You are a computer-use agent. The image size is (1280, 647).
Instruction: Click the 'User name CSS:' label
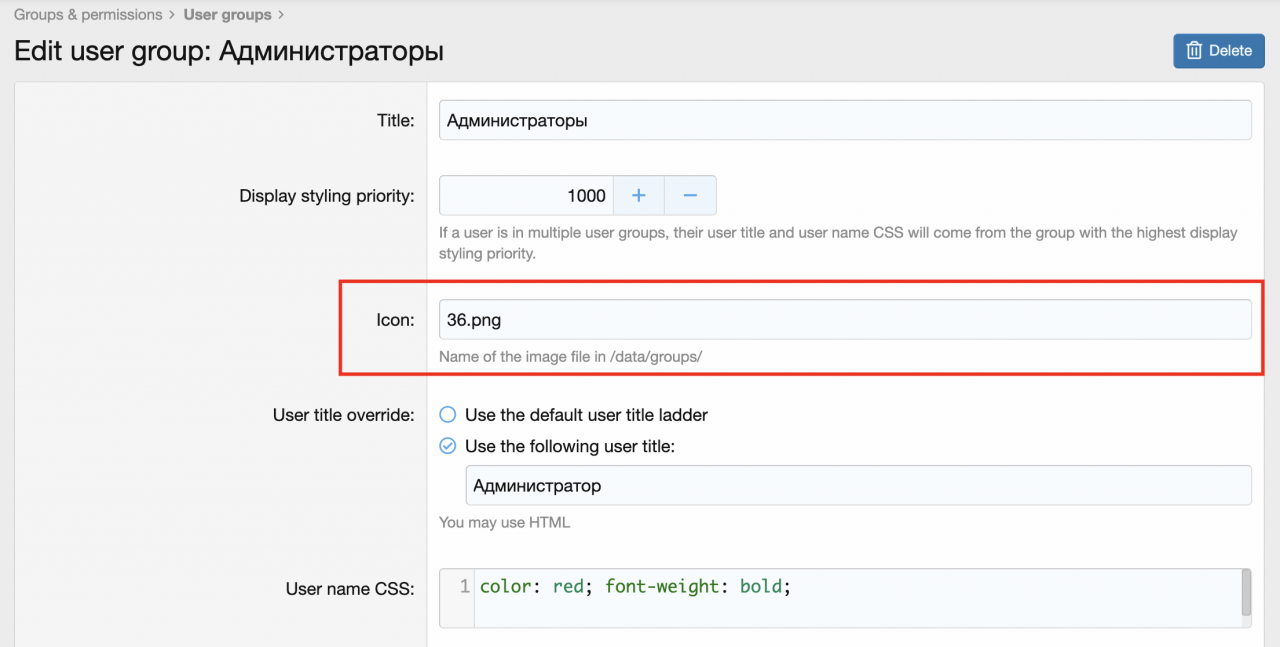(349, 589)
